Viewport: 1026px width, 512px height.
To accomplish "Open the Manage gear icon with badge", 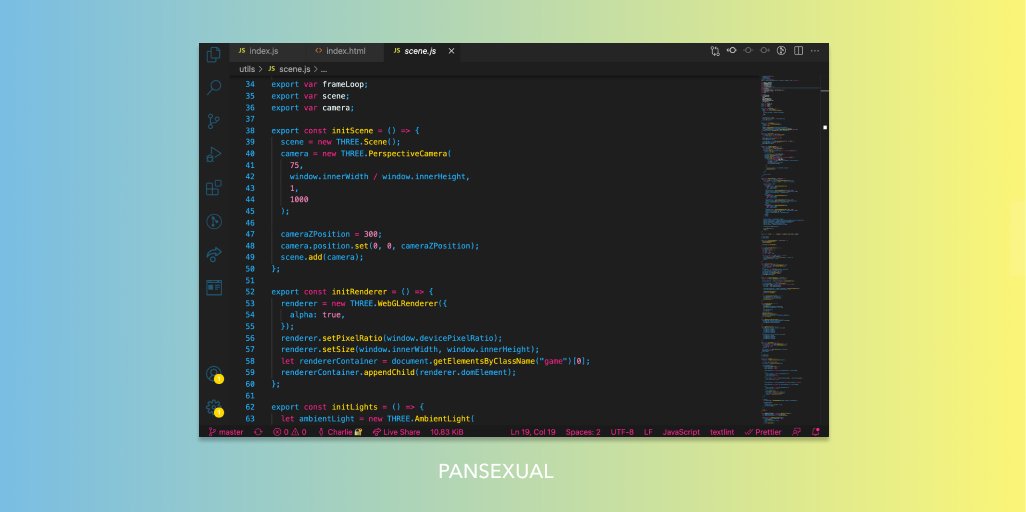I will click(214, 408).
